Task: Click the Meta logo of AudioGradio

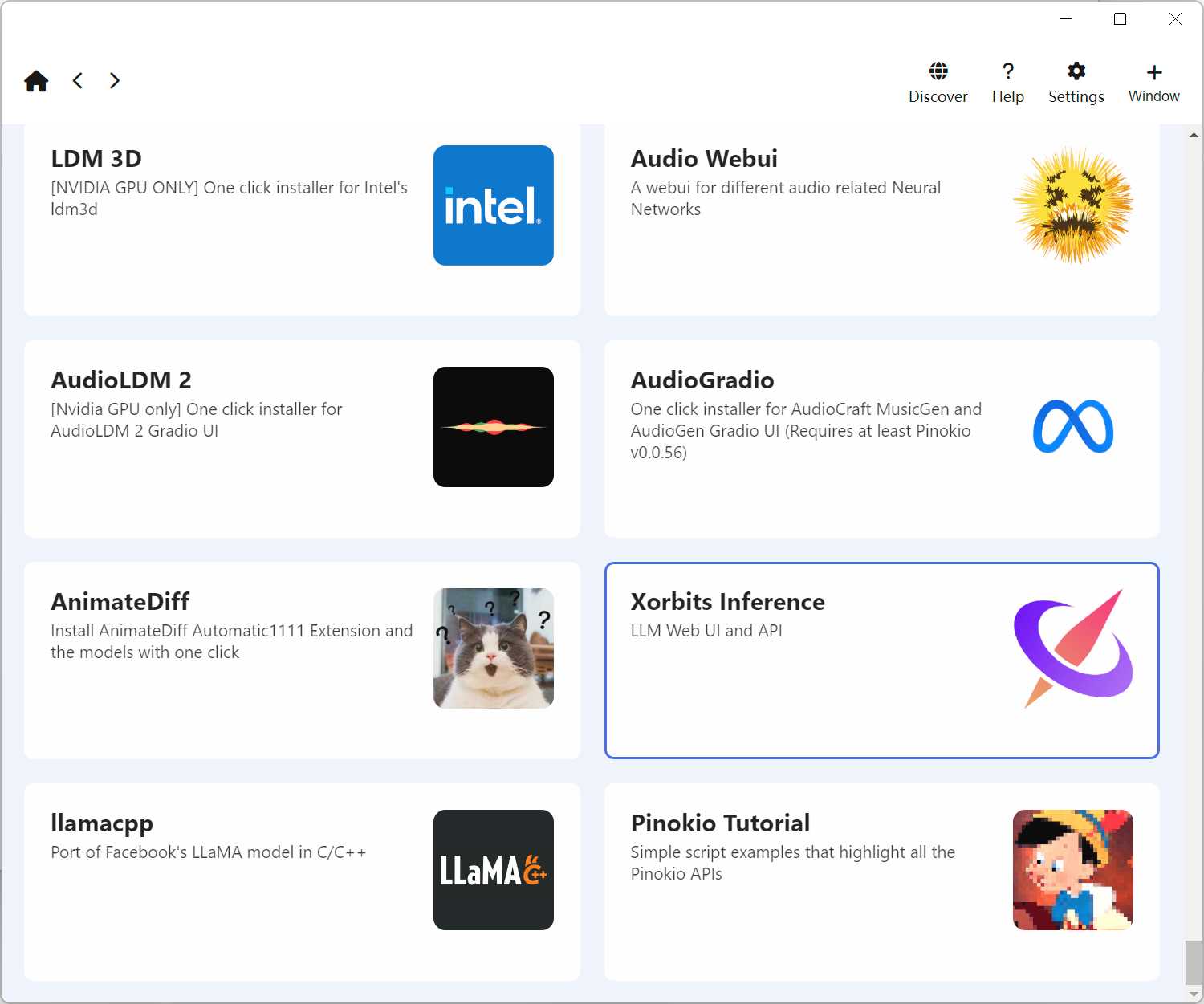Action: (1073, 427)
